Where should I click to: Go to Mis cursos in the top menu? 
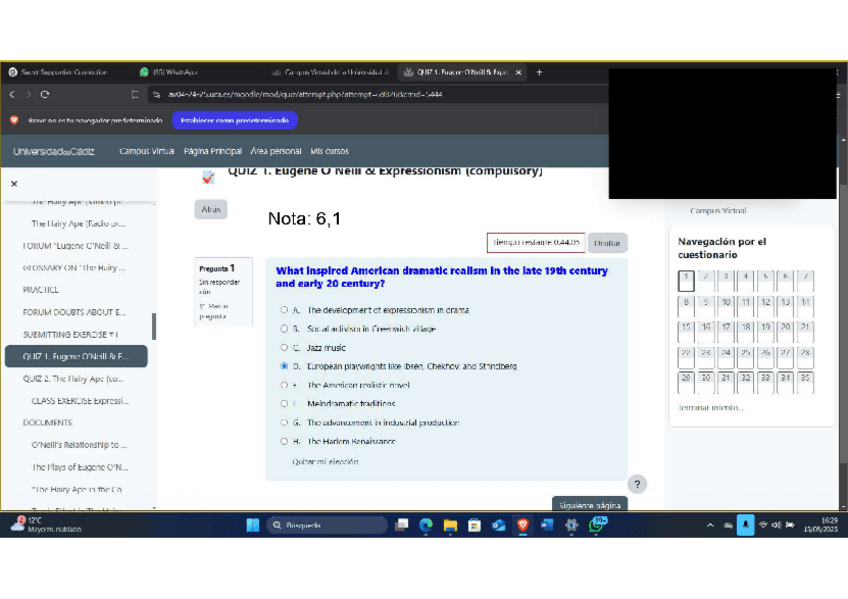point(329,151)
